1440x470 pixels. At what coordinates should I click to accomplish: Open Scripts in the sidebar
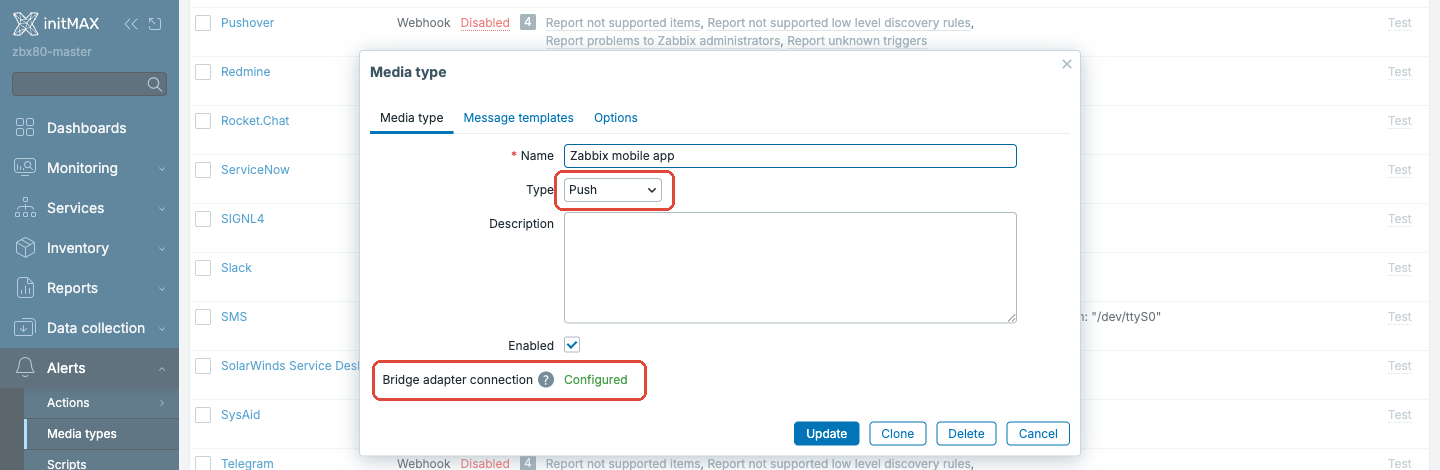67,463
